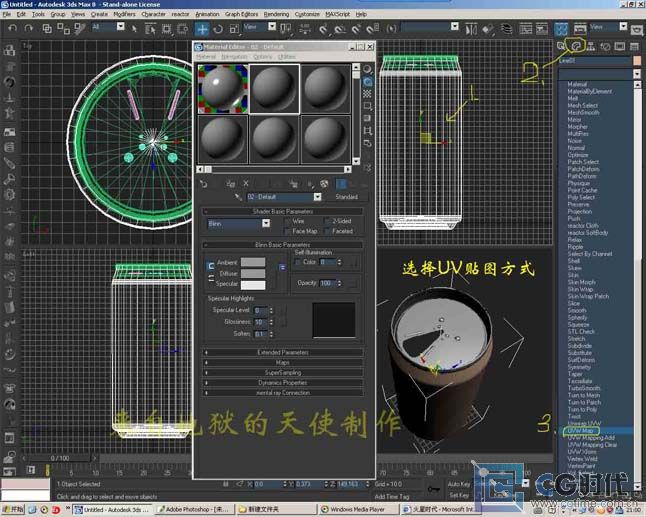Pick material from object eyedropper icon
Screen dimensions: 646x517
(x=238, y=197)
